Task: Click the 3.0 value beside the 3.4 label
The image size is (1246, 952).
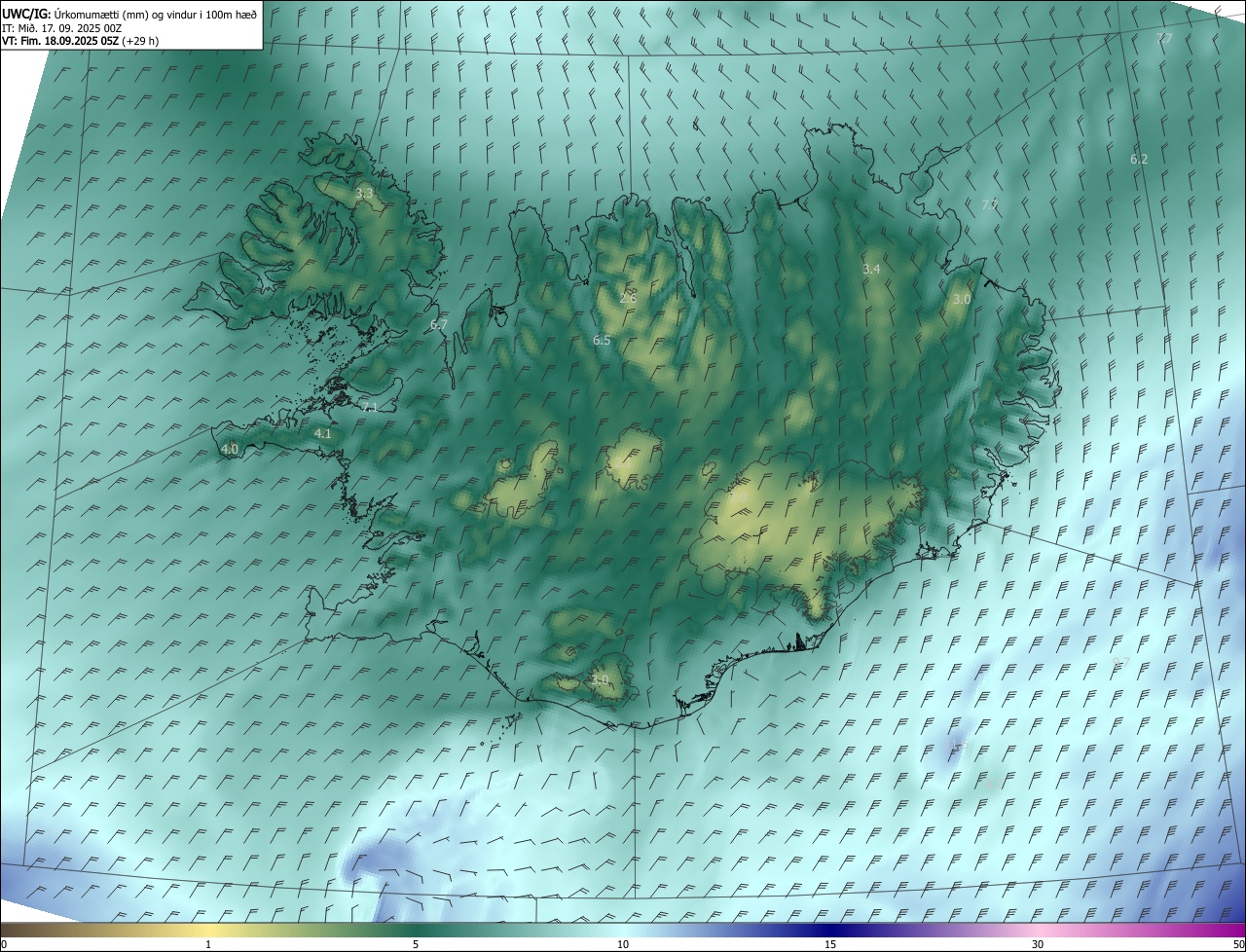Action: tap(962, 299)
